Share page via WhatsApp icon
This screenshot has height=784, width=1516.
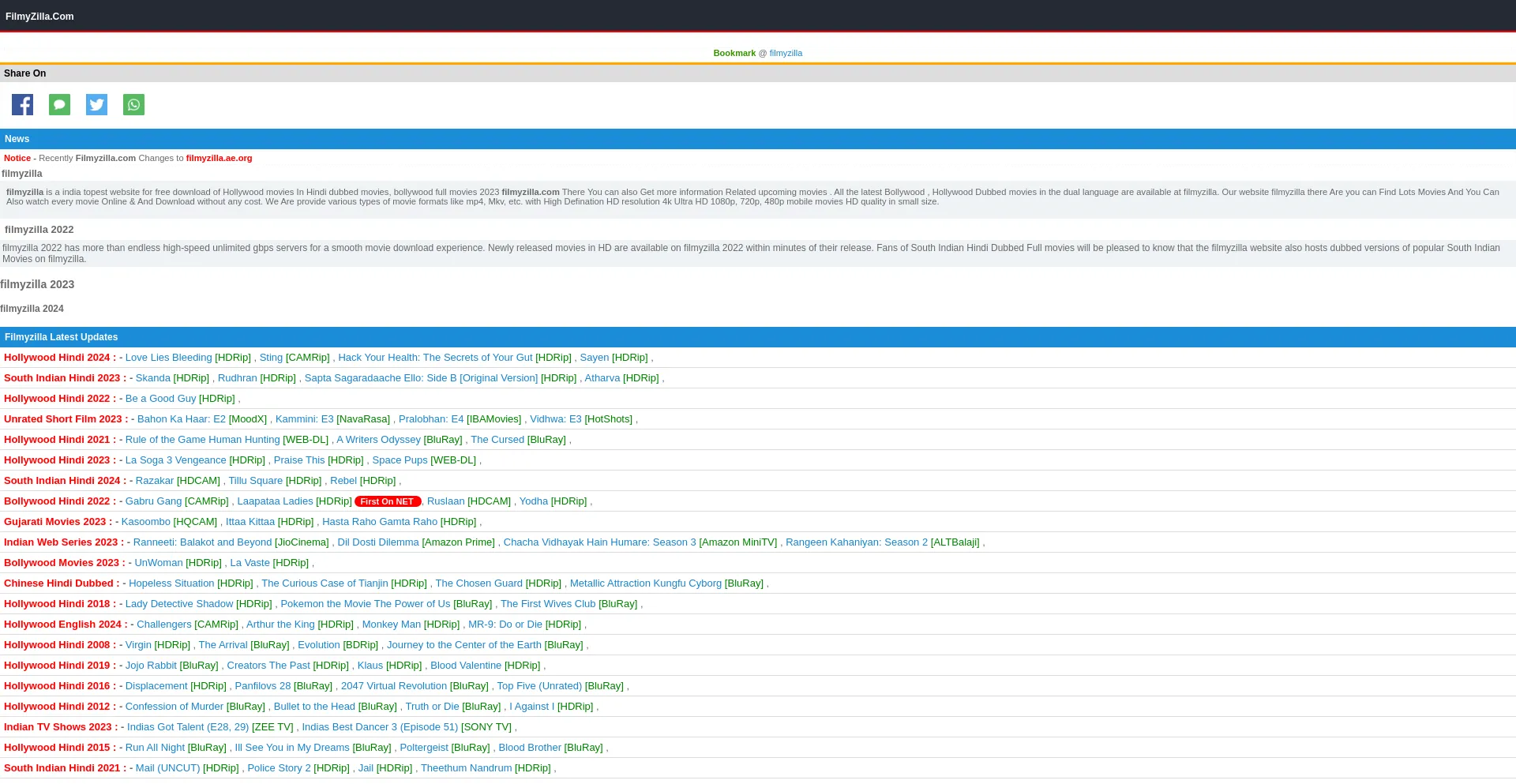point(133,104)
